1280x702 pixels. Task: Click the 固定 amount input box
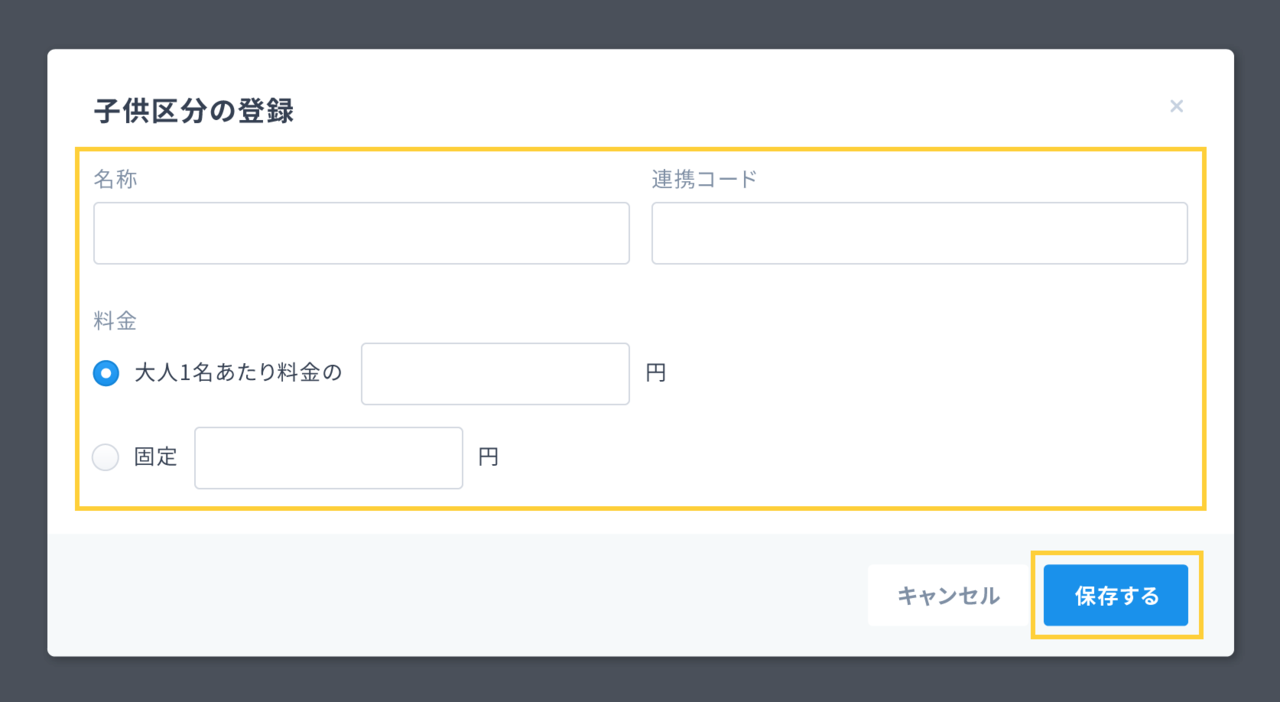point(328,458)
